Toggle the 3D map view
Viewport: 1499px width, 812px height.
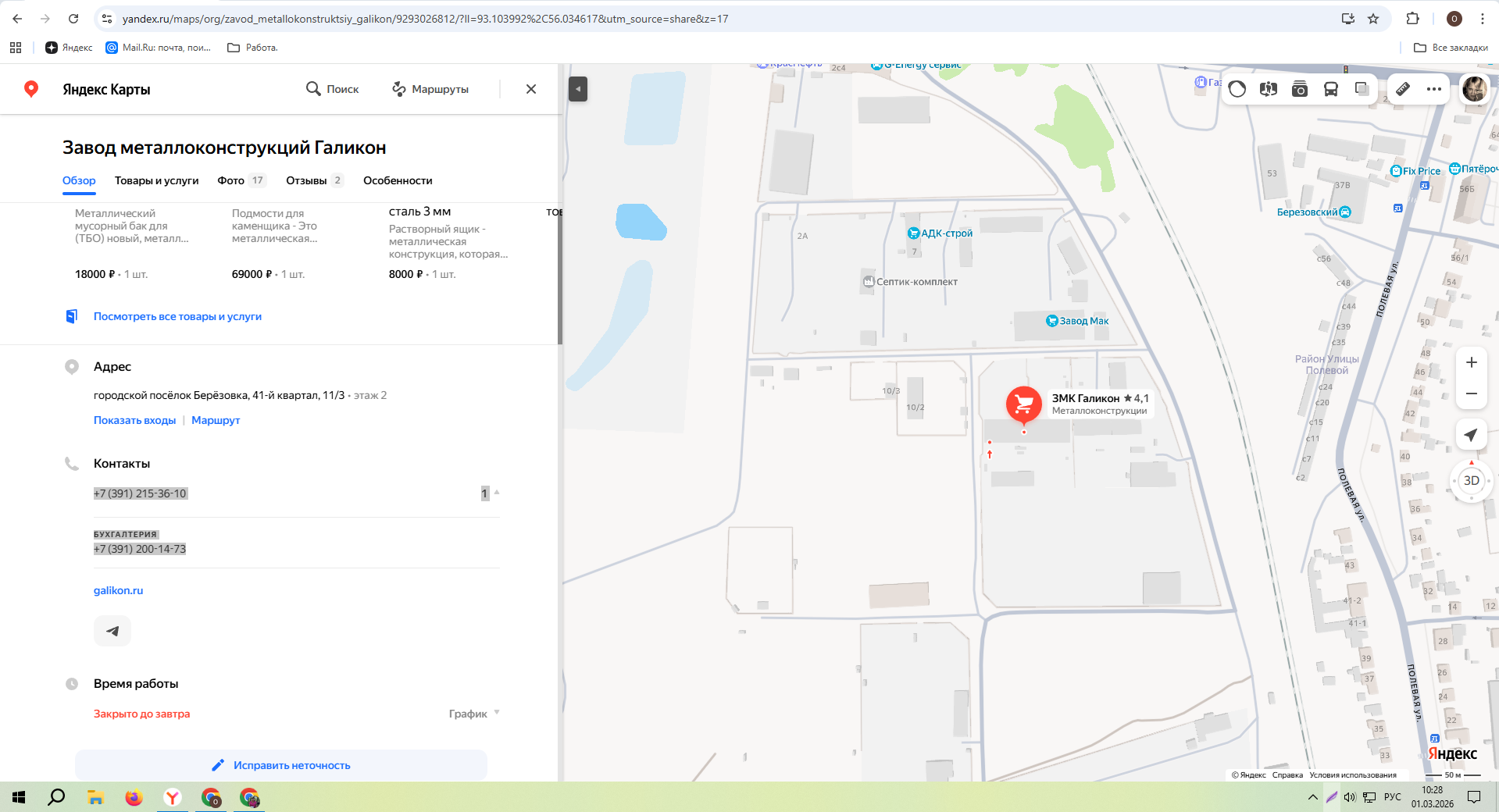pos(1471,481)
